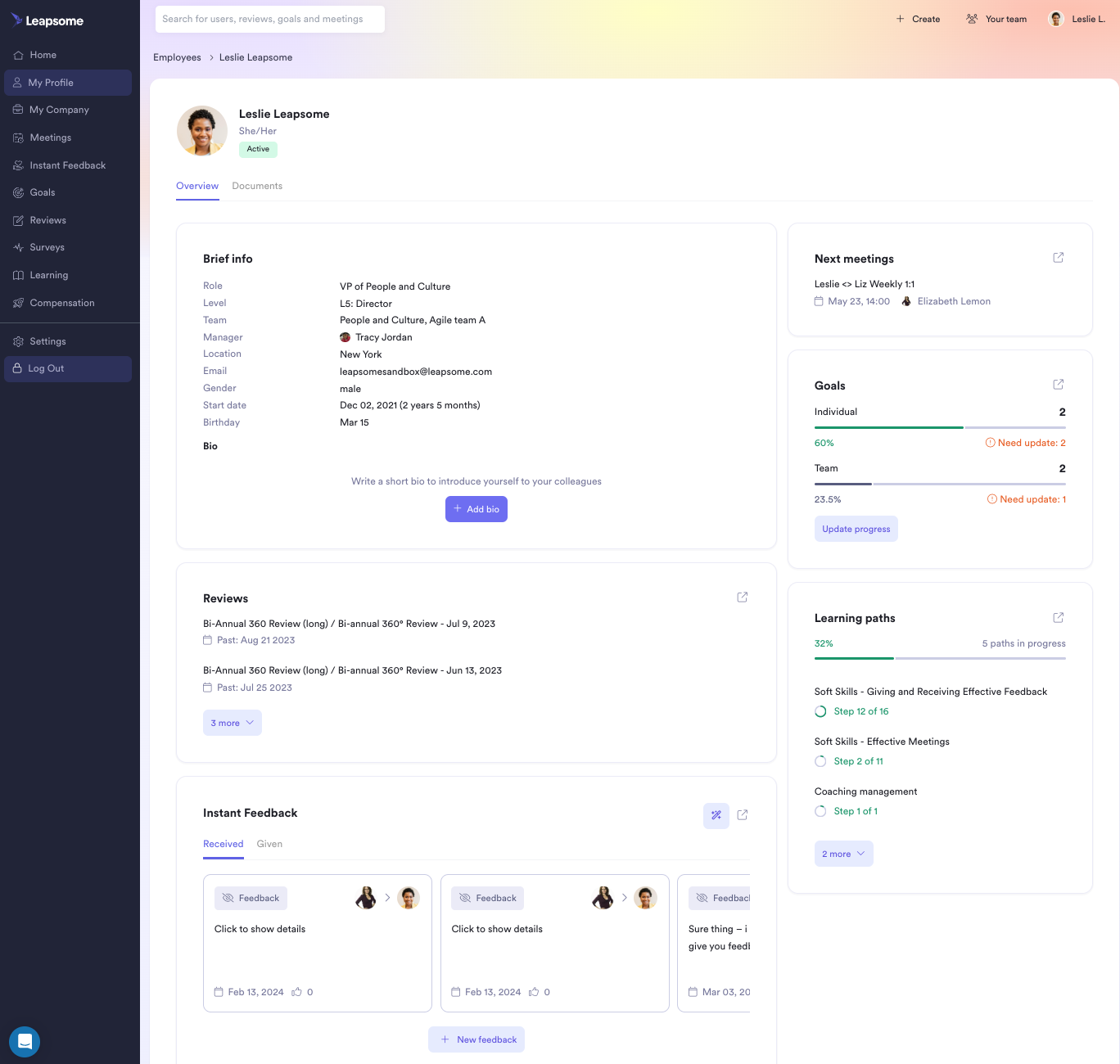Open Soft Skills - Effective Meetings path
This screenshot has height=1064, width=1120.
tap(882, 742)
